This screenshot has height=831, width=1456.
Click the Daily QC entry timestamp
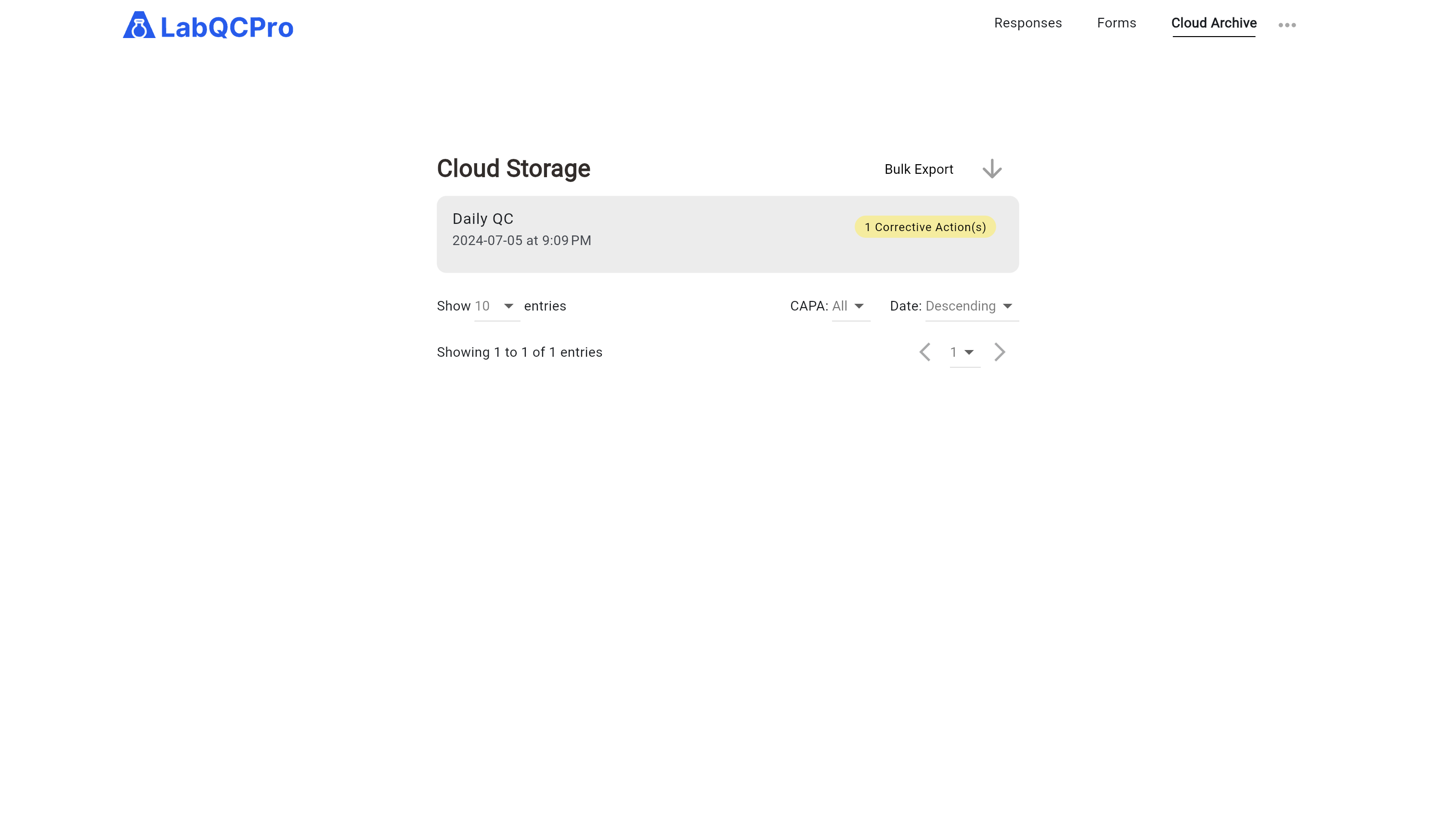(x=521, y=241)
